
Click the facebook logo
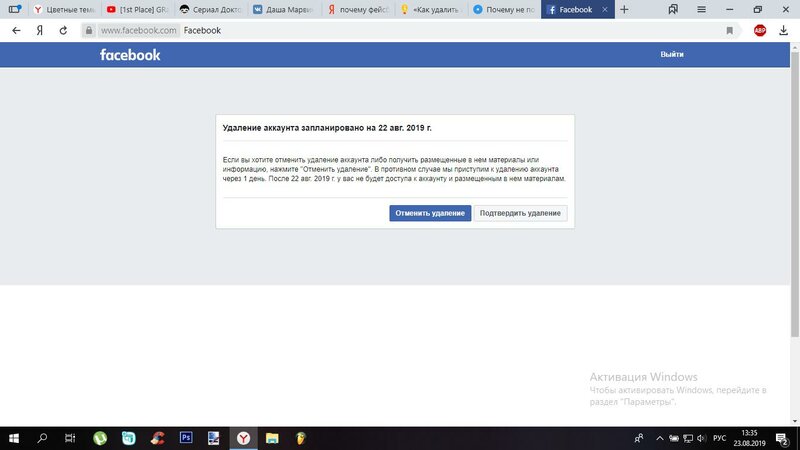[130, 55]
